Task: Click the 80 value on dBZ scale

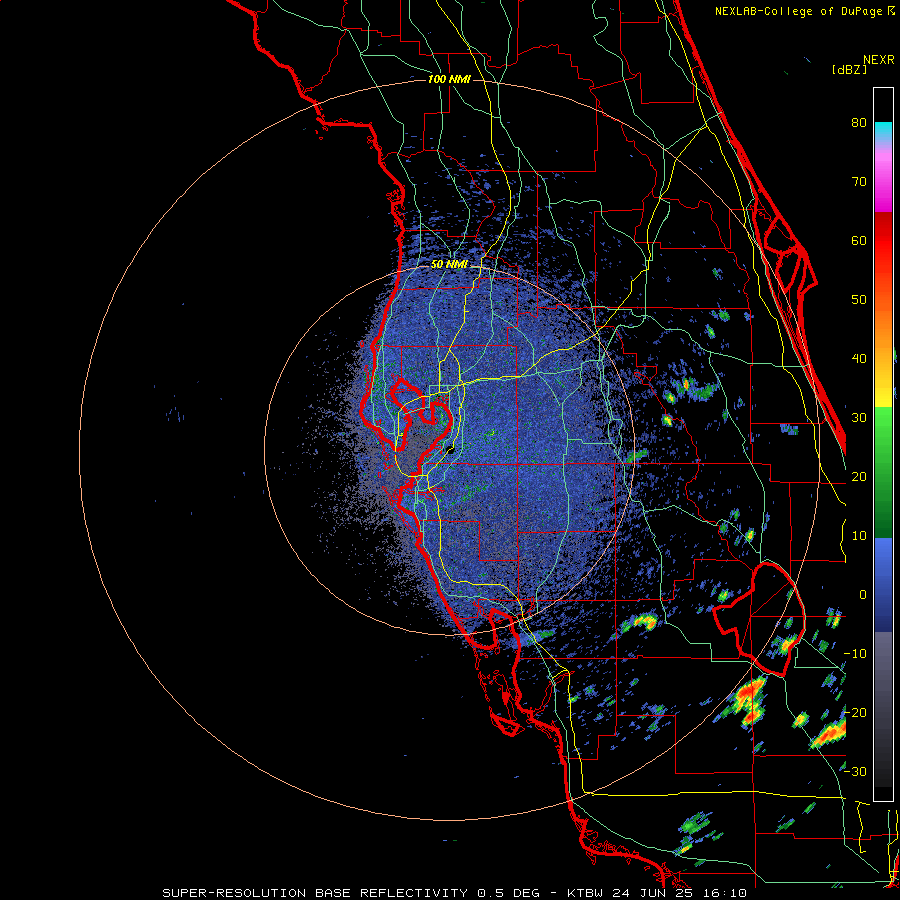Action: click(859, 123)
